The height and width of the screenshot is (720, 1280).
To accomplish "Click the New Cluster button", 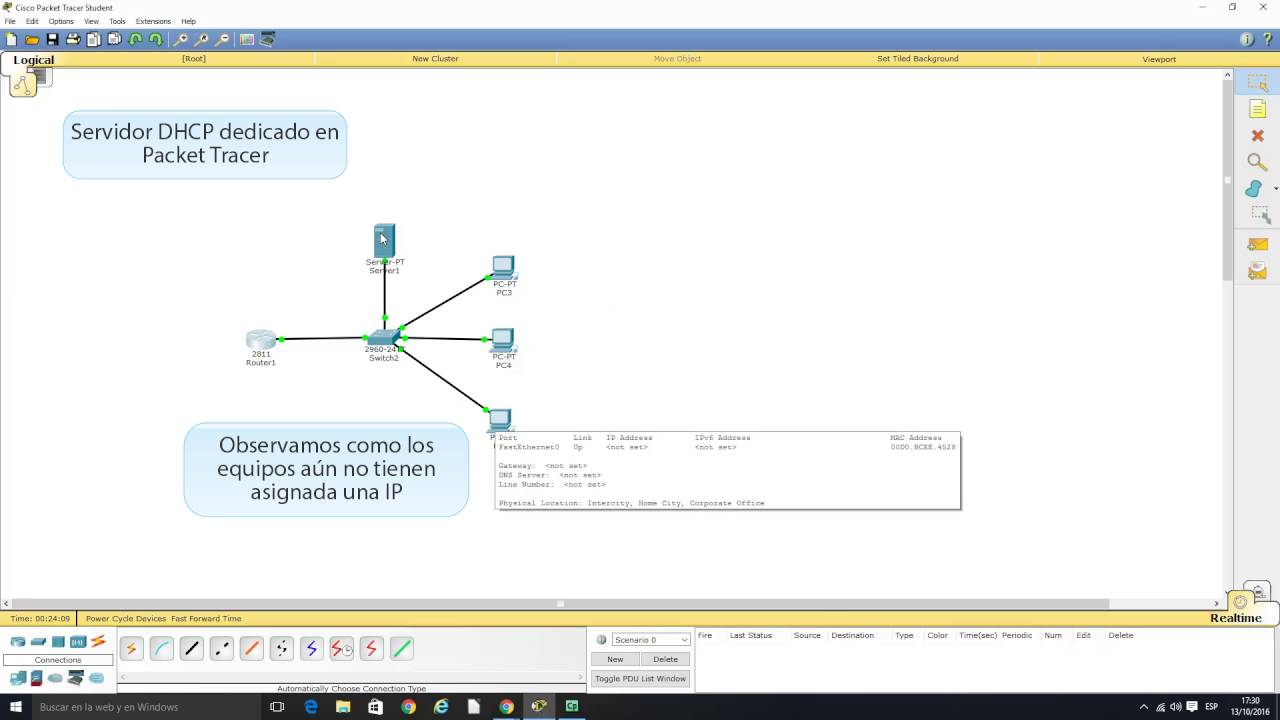I will coord(435,59).
